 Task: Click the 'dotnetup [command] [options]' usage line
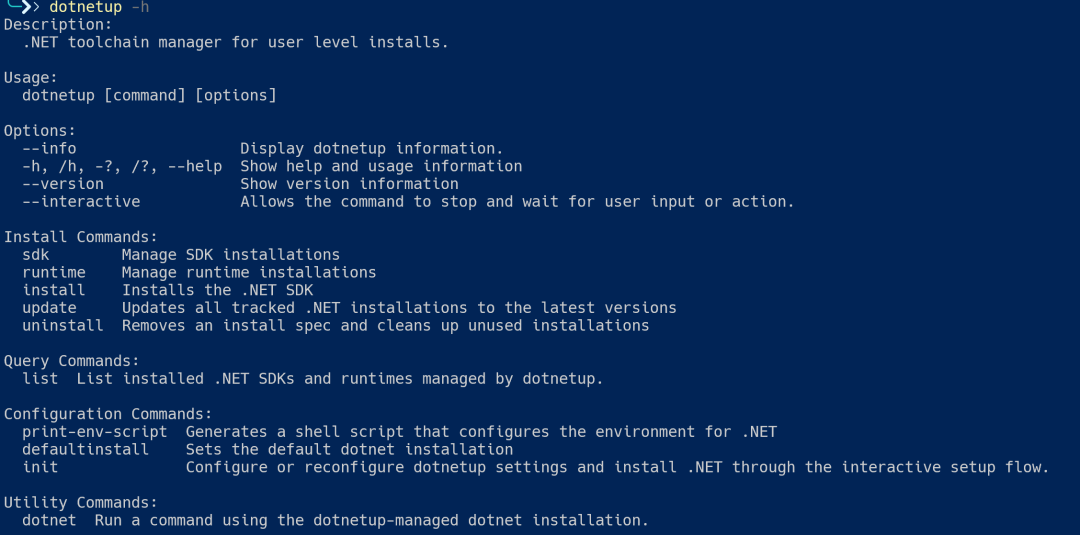point(149,96)
